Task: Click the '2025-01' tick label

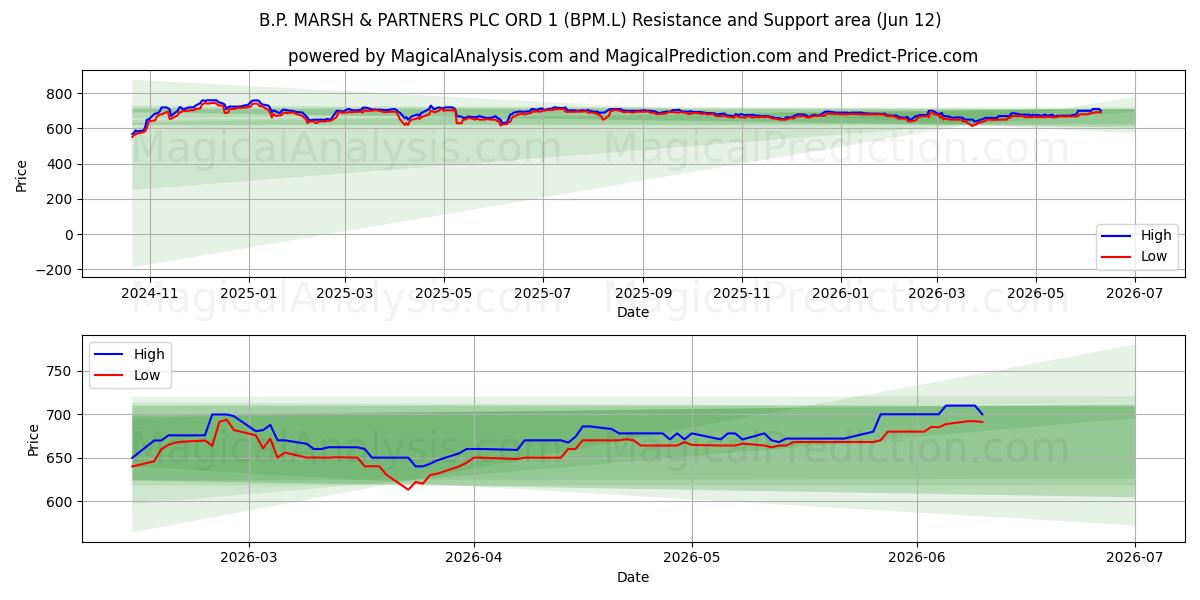Action: pos(249,293)
